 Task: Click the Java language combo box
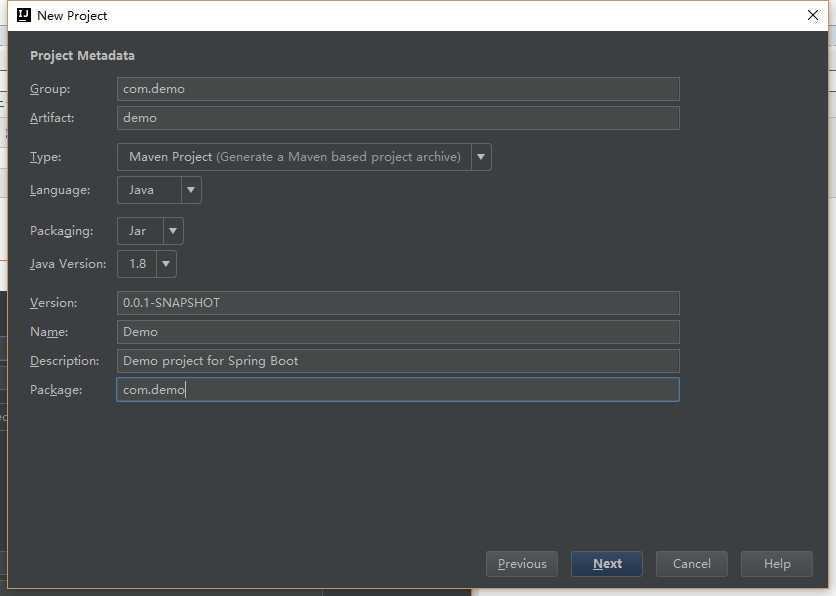pos(149,190)
